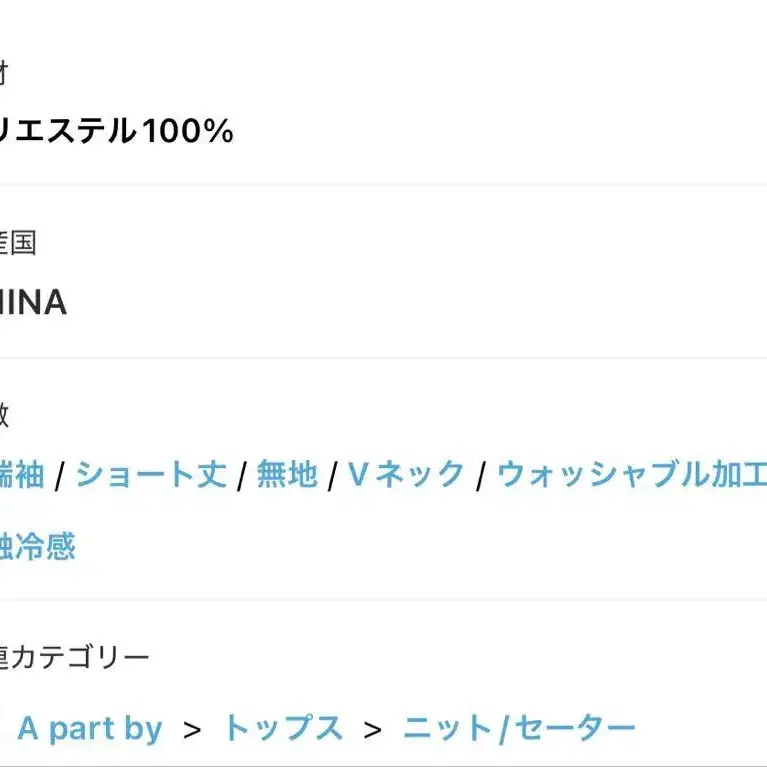767x767 pixels.
Task: Open the Vネック tag link
Action: coord(406,474)
